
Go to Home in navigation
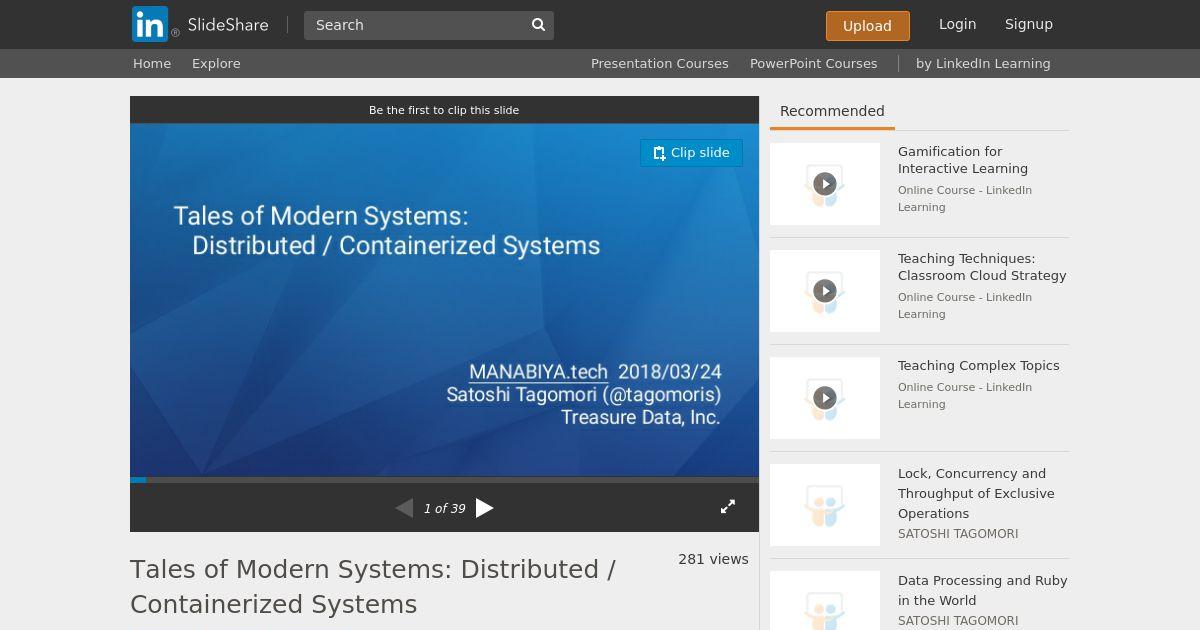[152, 63]
